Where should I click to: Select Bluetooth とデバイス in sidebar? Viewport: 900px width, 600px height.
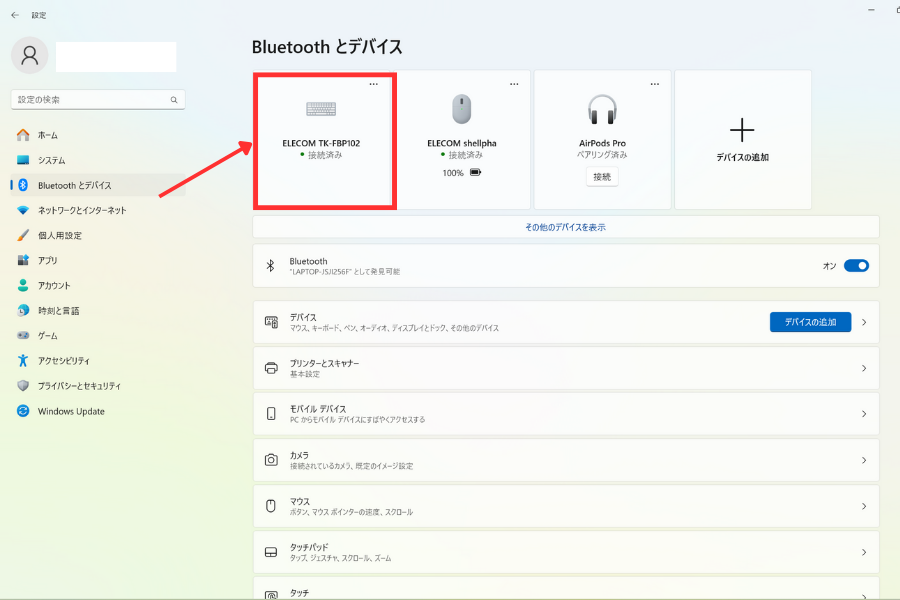tap(98, 185)
